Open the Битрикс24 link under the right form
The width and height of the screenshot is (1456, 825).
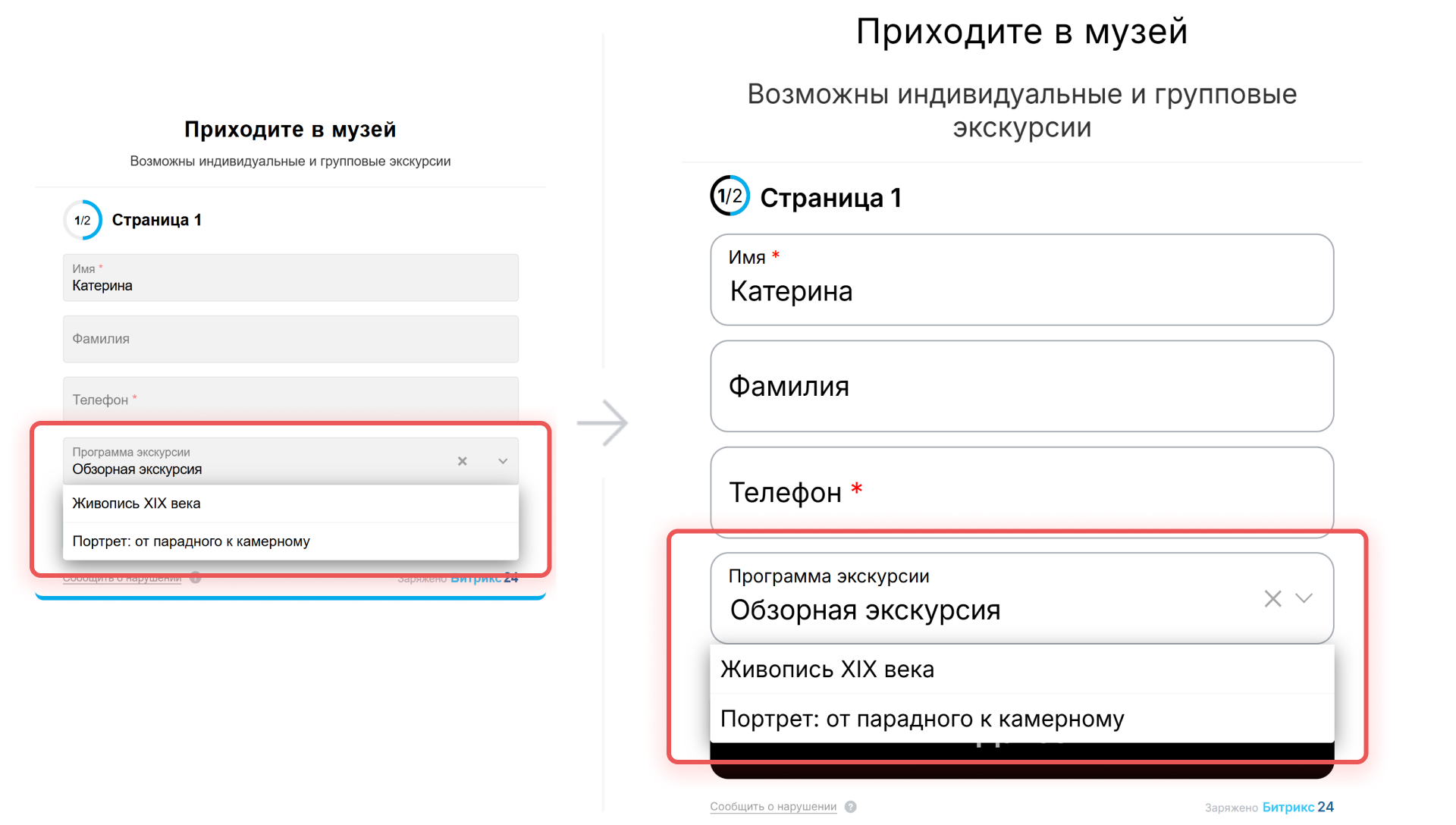pos(1297,807)
